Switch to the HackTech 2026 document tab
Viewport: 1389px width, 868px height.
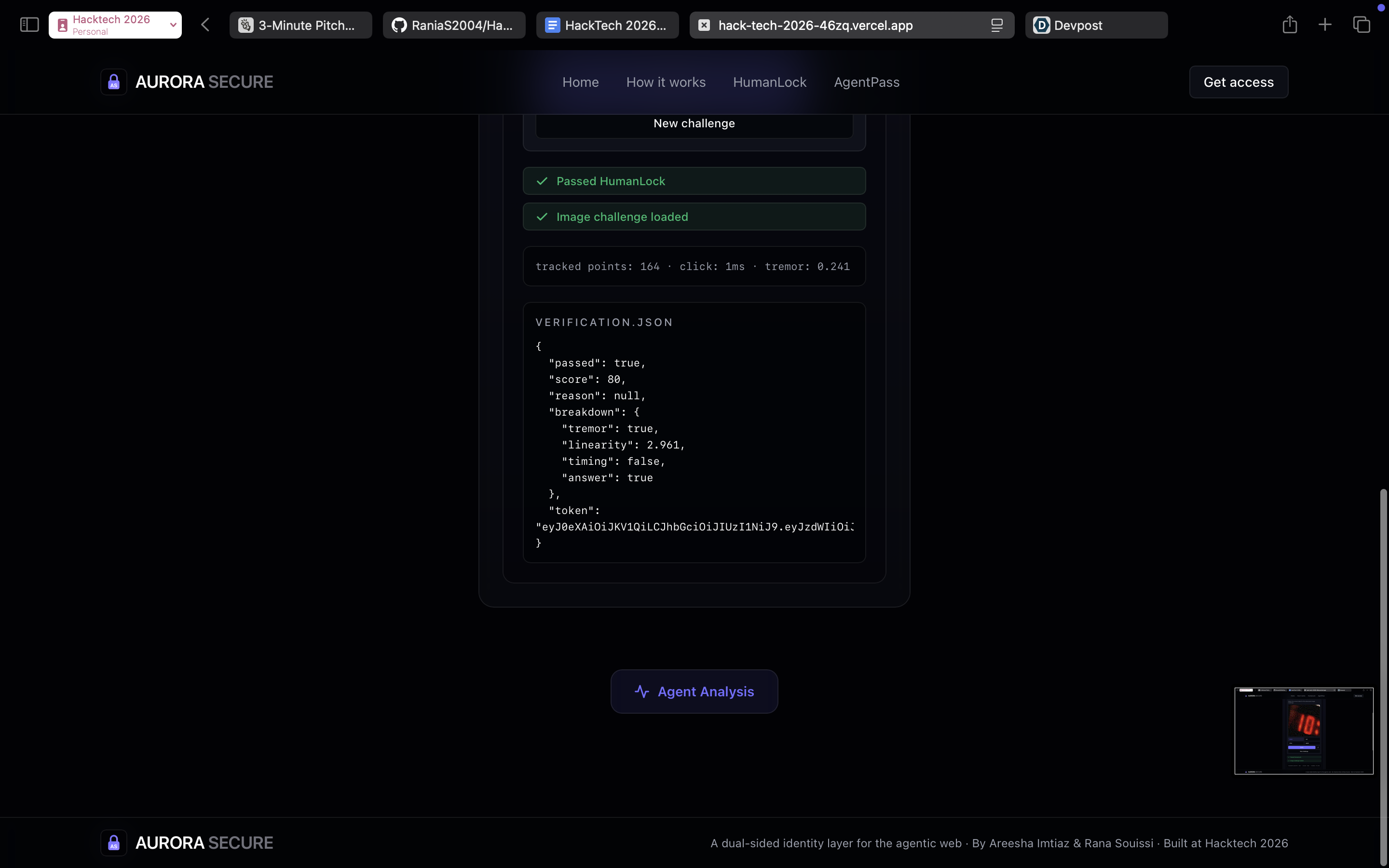point(607,25)
